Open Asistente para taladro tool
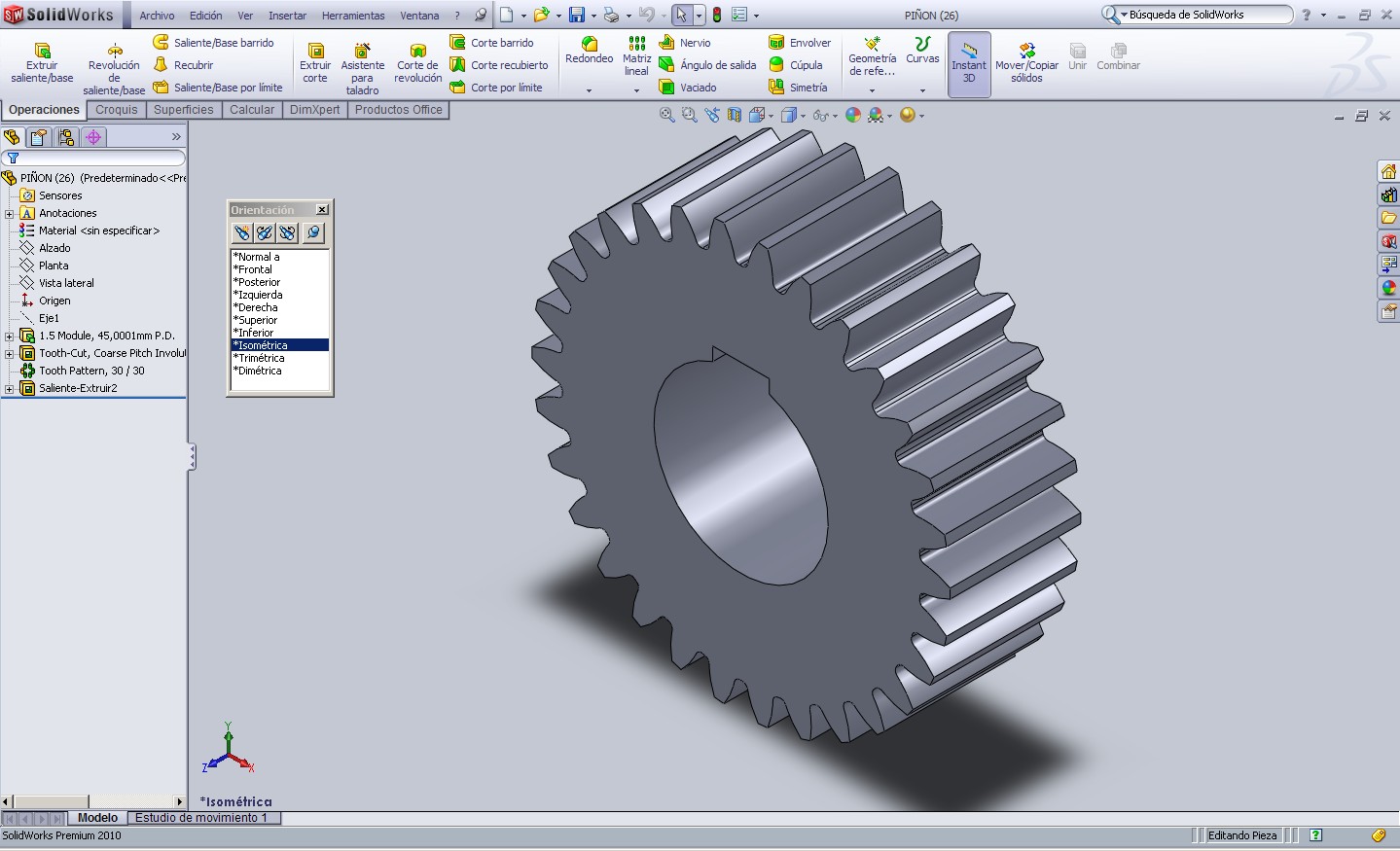The image size is (1400, 851). tap(362, 66)
